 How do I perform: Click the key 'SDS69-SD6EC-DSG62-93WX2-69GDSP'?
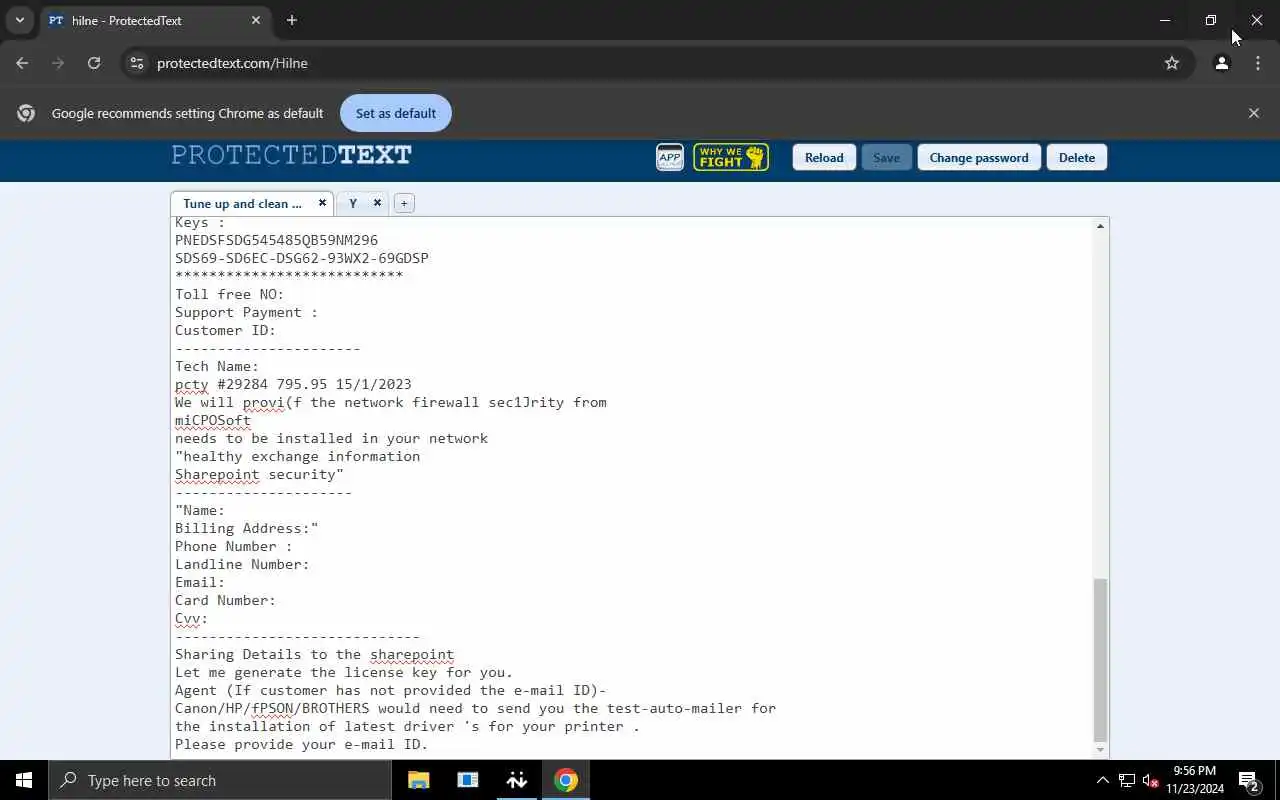click(x=302, y=258)
